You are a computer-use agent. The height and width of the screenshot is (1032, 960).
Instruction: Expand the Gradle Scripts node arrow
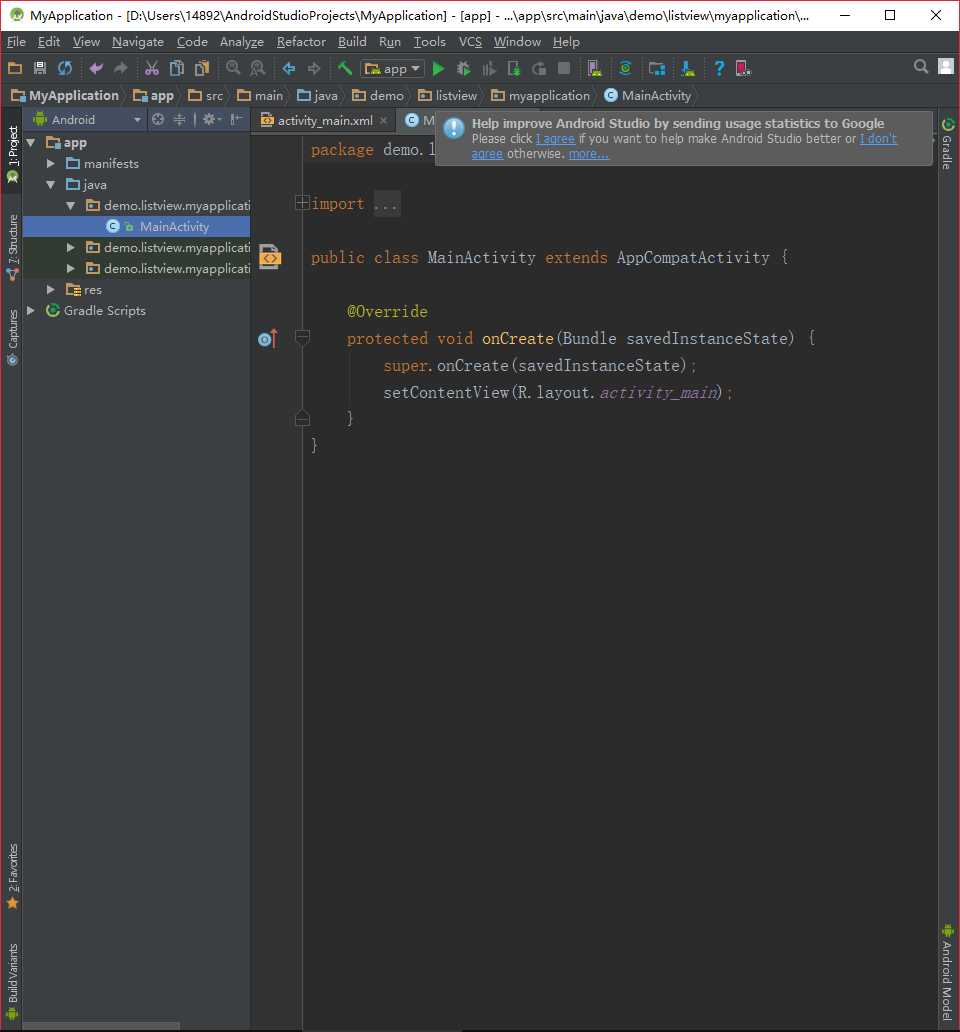(30, 311)
